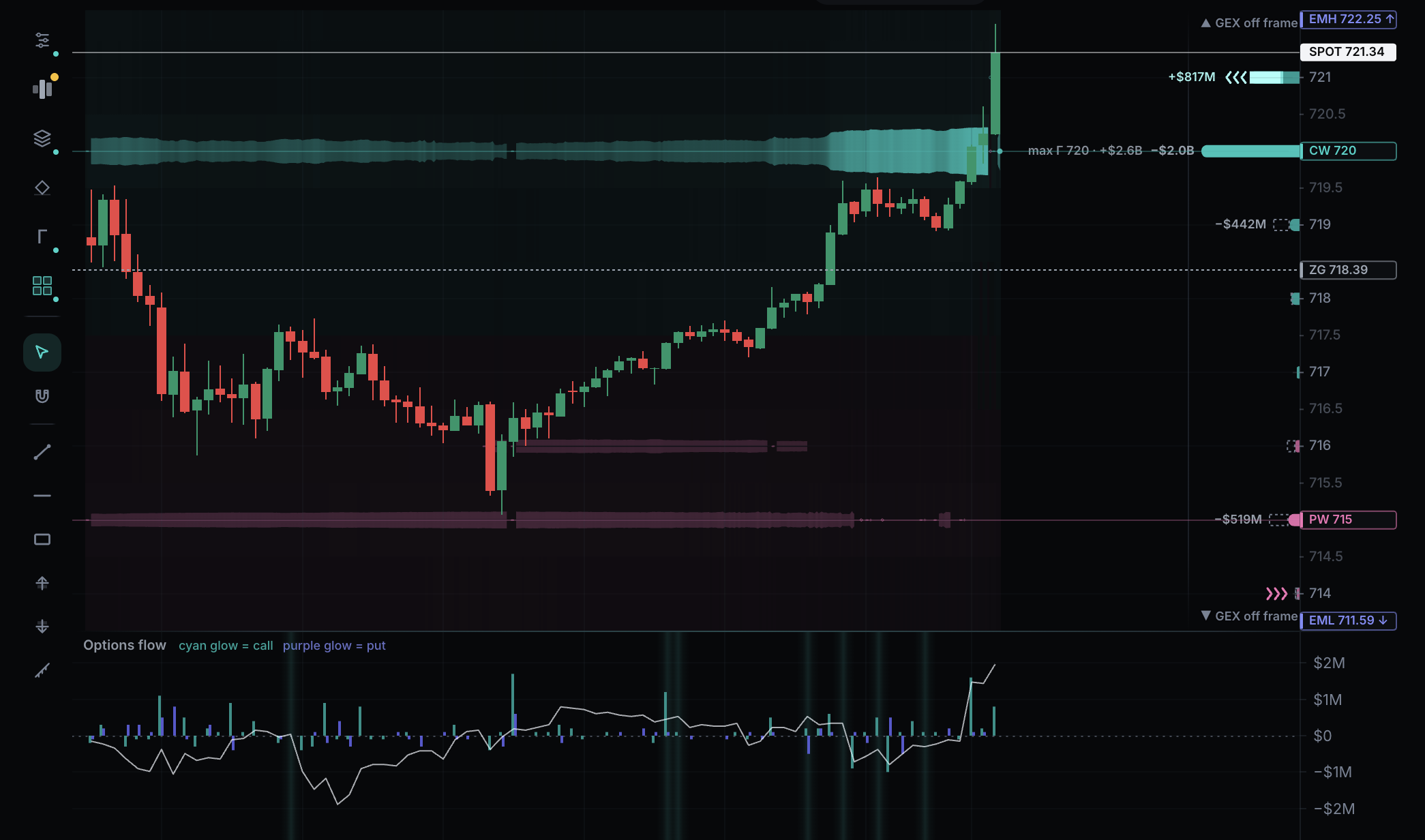The image size is (1425, 840).
Task: Select the ruler measure tool
Action: 42,671
